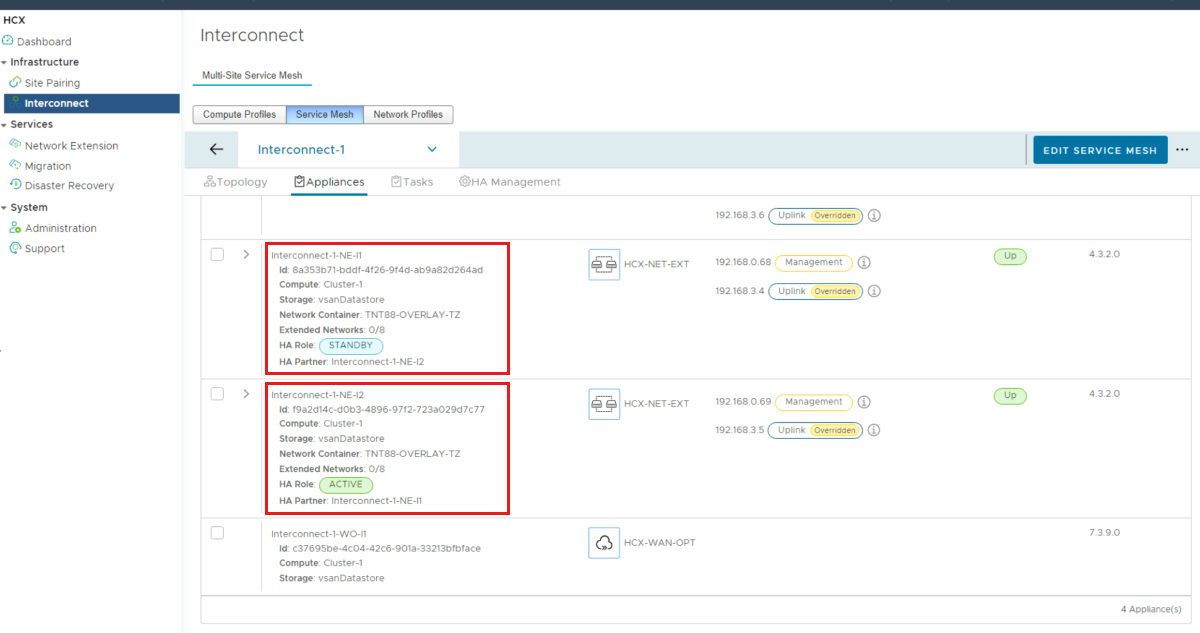1200x633 pixels.
Task: Collapse the Services section in sidebar
Action: point(4,125)
